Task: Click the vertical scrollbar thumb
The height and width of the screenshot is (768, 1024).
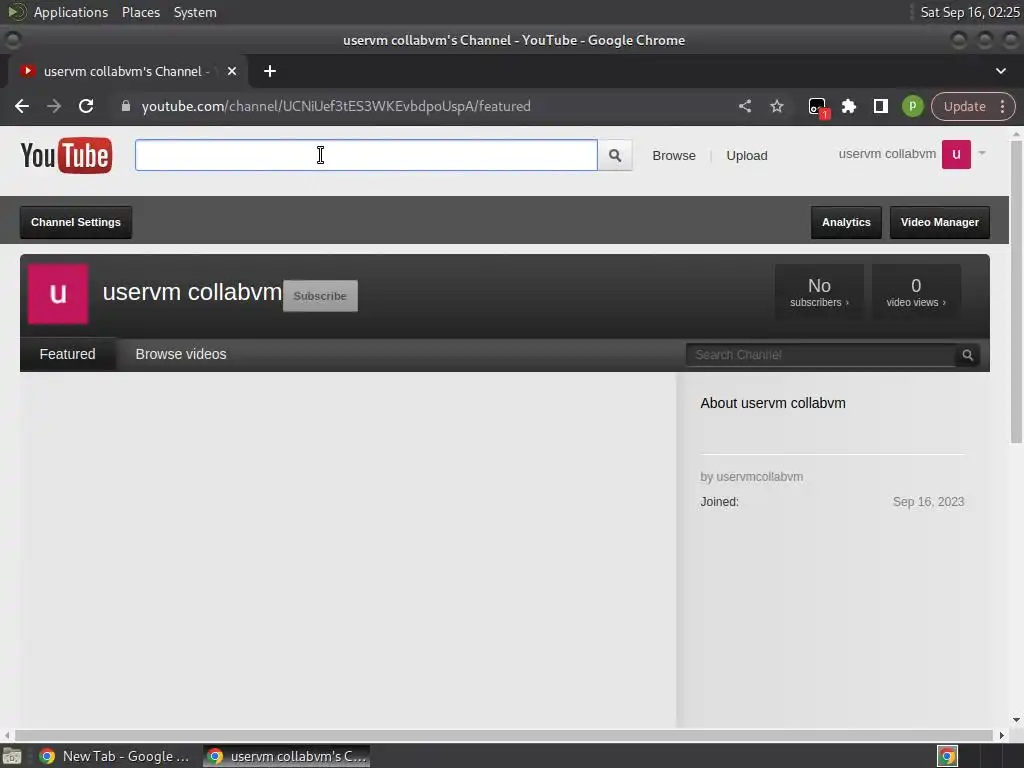Action: pos(1016,293)
